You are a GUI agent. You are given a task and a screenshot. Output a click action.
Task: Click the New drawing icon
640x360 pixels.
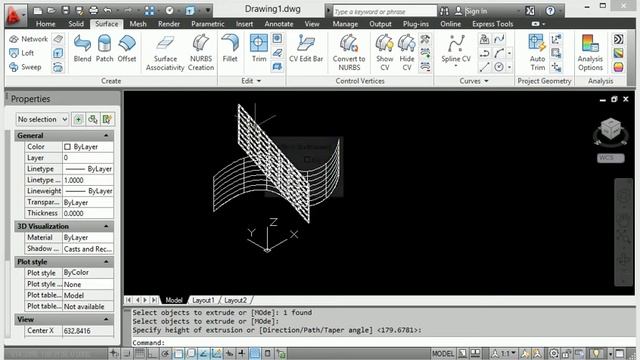click(38, 10)
